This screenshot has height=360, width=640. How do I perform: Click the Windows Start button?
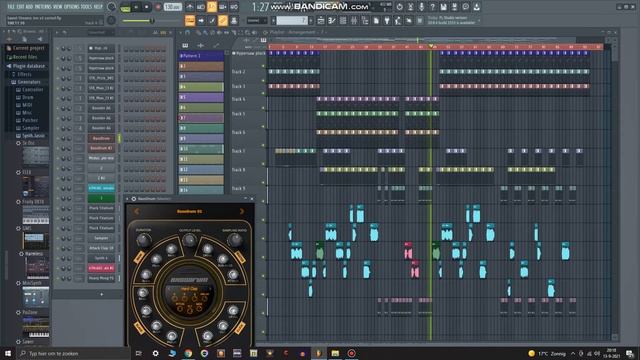[x=8, y=353]
